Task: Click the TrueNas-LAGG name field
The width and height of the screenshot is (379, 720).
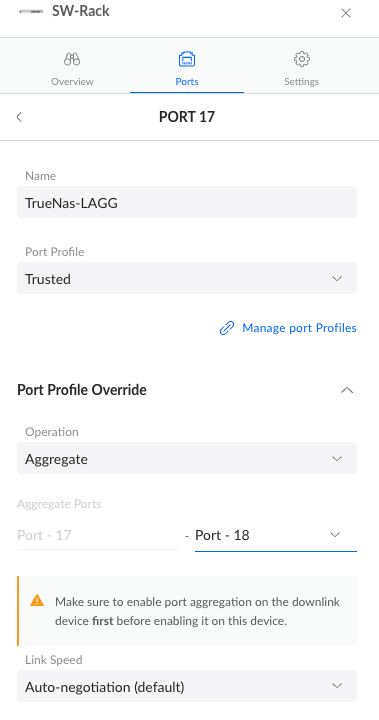Action: (x=187, y=202)
